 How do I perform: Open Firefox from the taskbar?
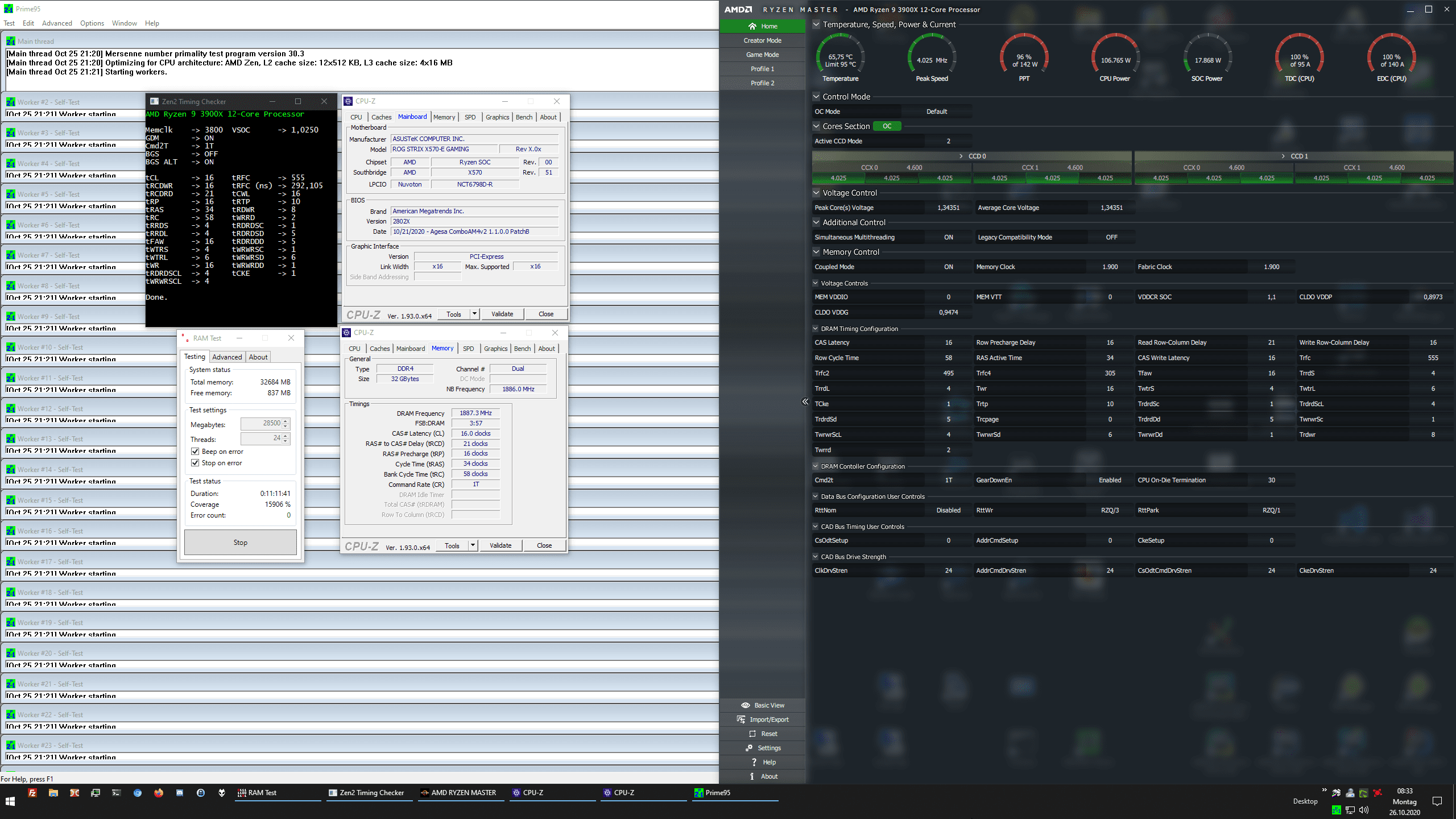(x=159, y=793)
